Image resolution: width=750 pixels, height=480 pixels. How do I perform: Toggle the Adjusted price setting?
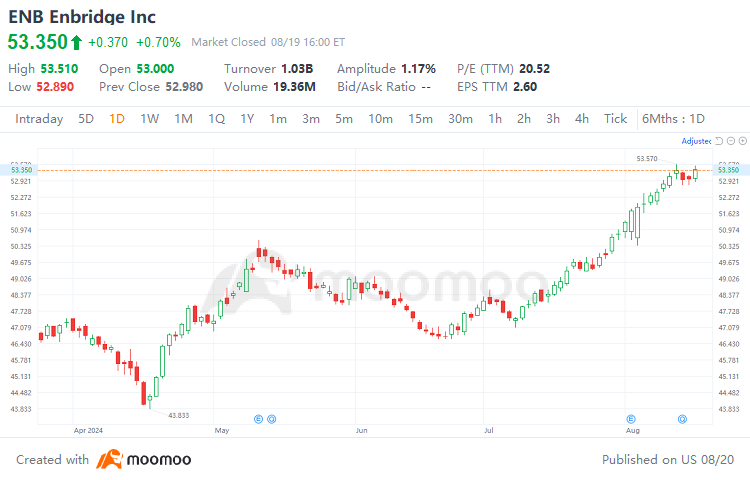[696, 141]
